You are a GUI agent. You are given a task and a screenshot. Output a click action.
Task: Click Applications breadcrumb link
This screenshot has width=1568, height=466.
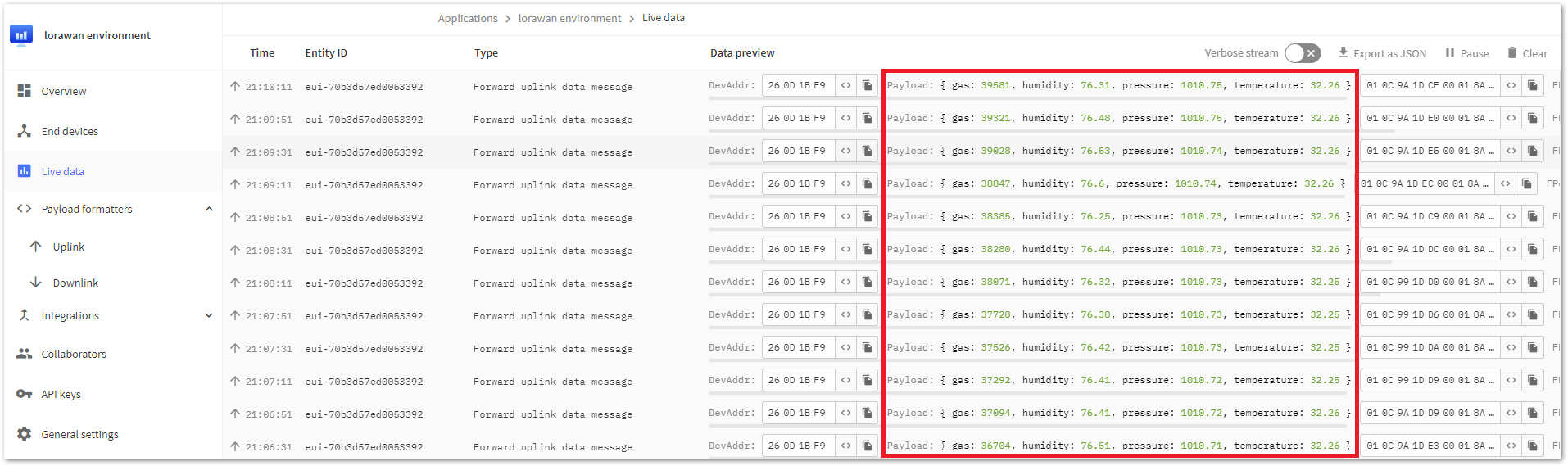(467, 18)
